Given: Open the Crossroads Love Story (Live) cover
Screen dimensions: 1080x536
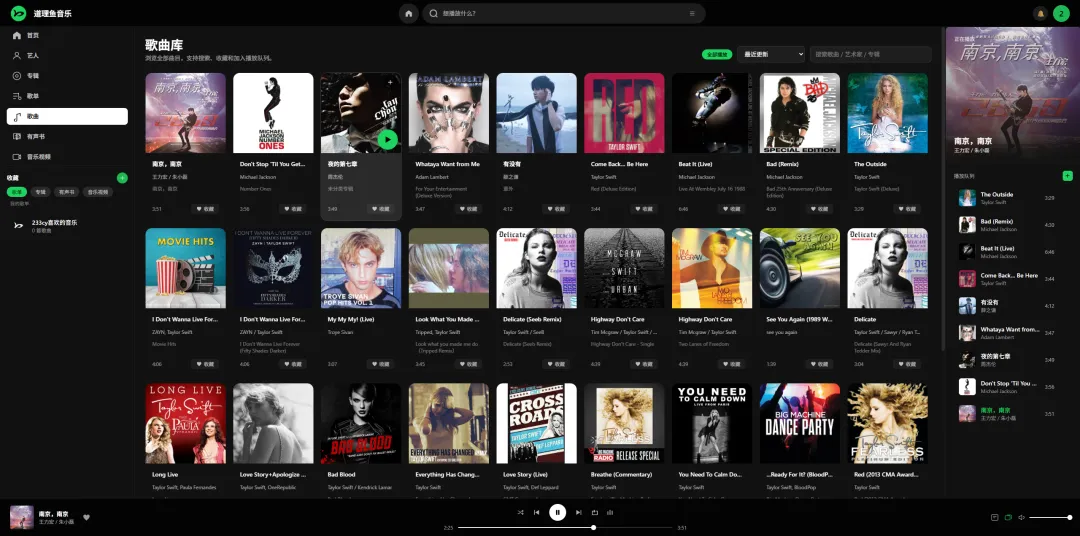Looking at the screenshot, I should [x=537, y=424].
